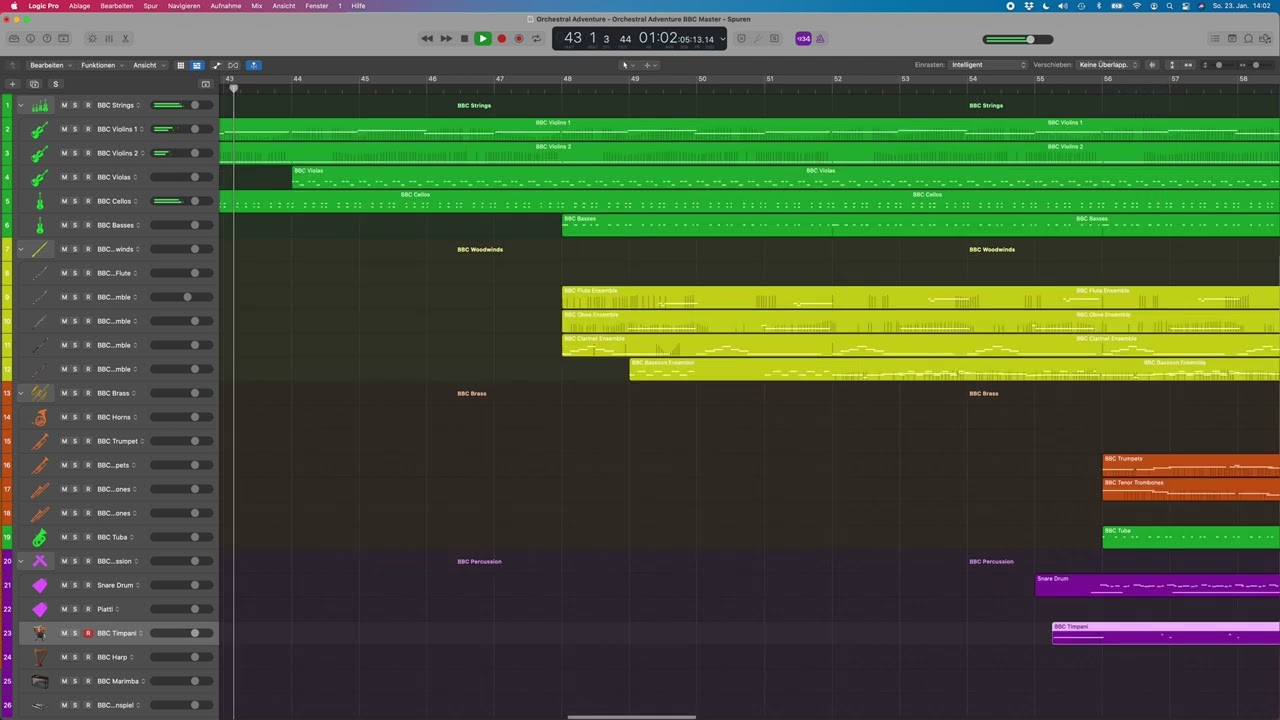Viewport: 1280px width, 720px height.
Task: Click the BBC Tuba instrument icon
Action: [x=40, y=537]
